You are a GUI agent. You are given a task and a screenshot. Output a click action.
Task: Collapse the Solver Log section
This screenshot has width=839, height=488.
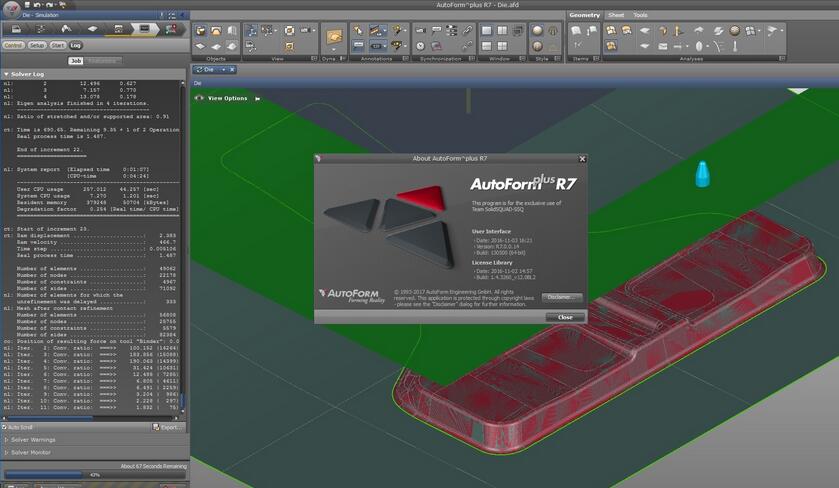(6, 74)
